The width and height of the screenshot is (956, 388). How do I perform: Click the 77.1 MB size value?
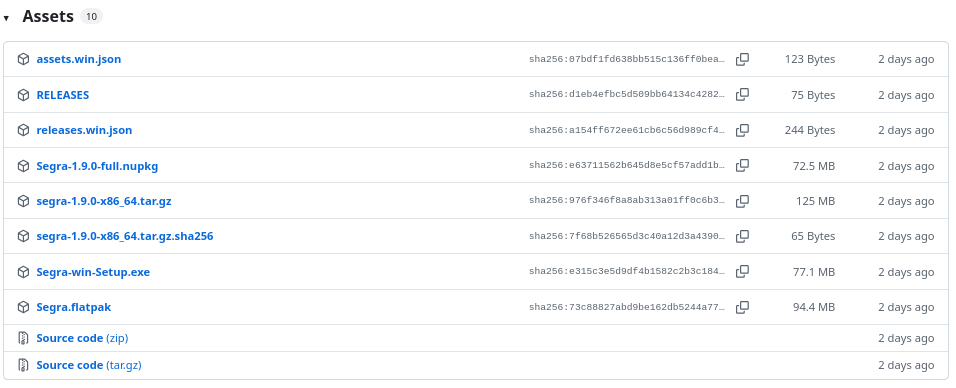coord(814,272)
